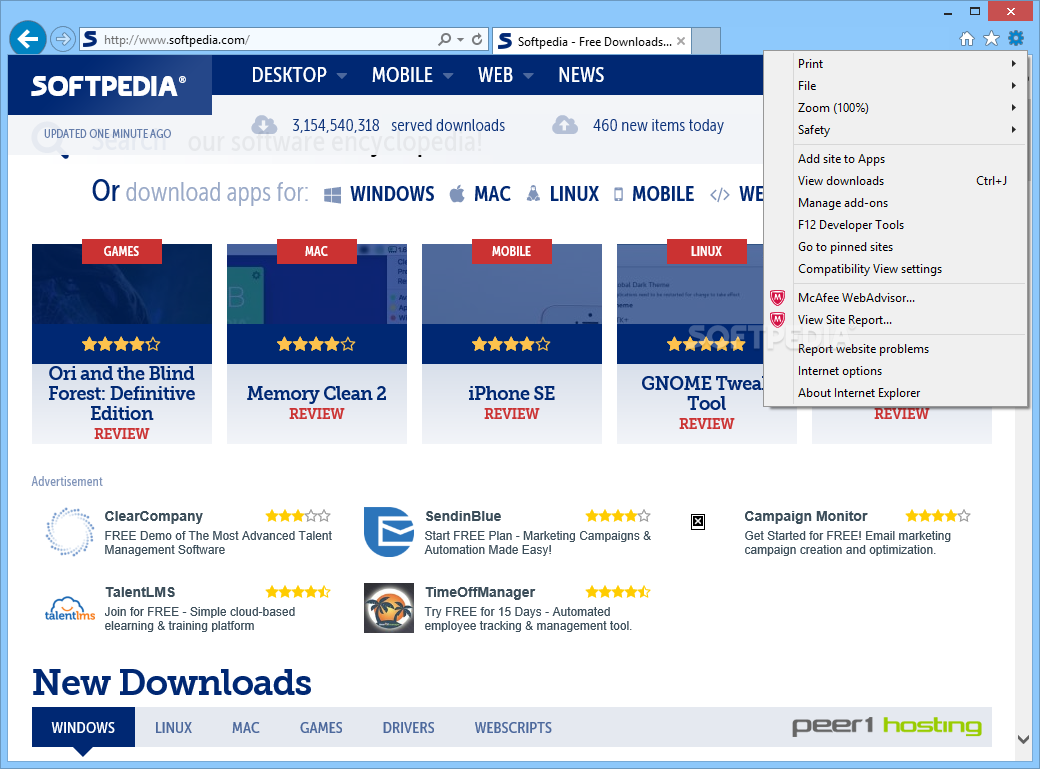Click the SendinBlue ad logo
1040x769 pixels.
pyautogui.click(x=389, y=532)
